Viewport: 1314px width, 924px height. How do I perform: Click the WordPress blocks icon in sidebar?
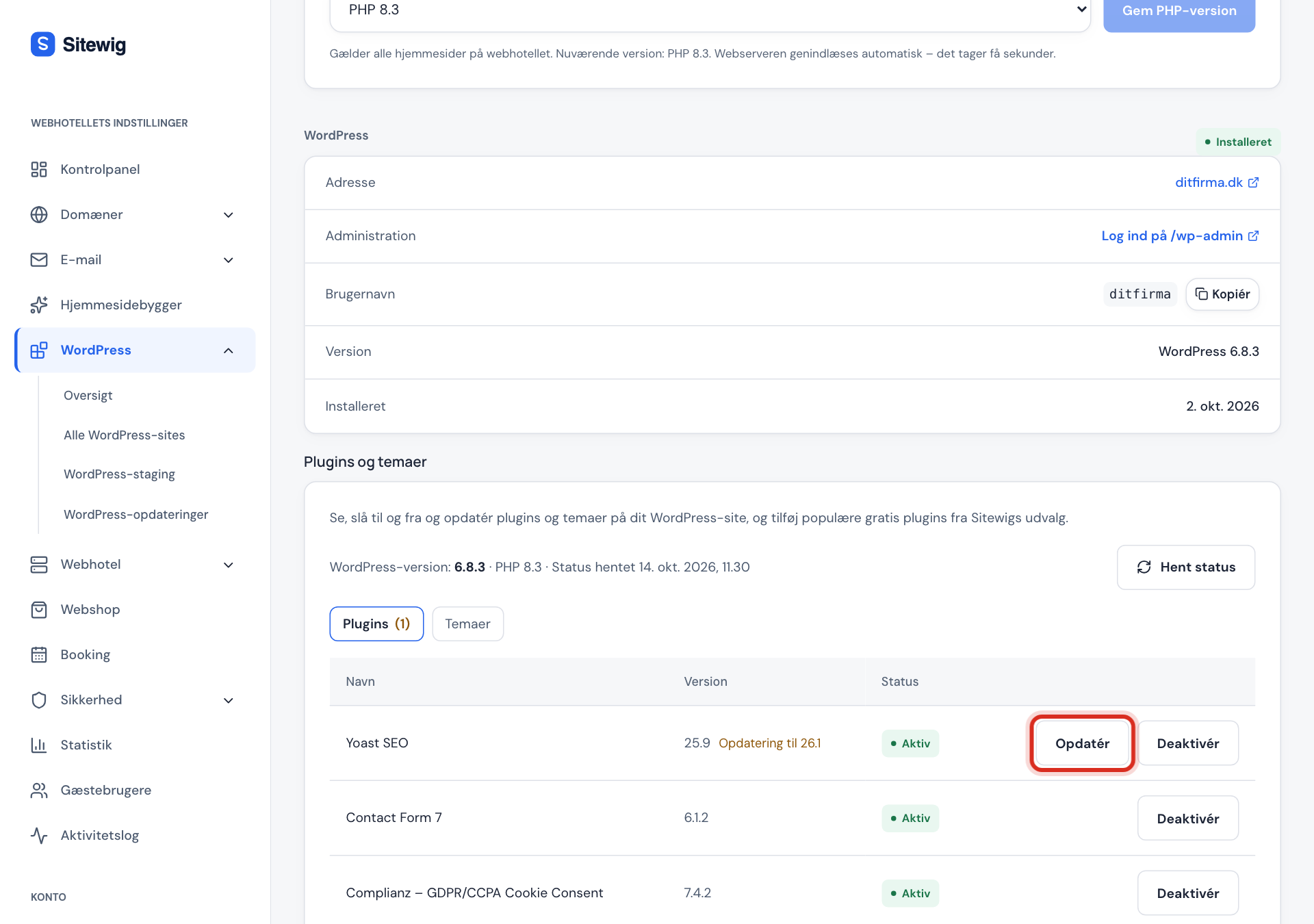[39, 350]
